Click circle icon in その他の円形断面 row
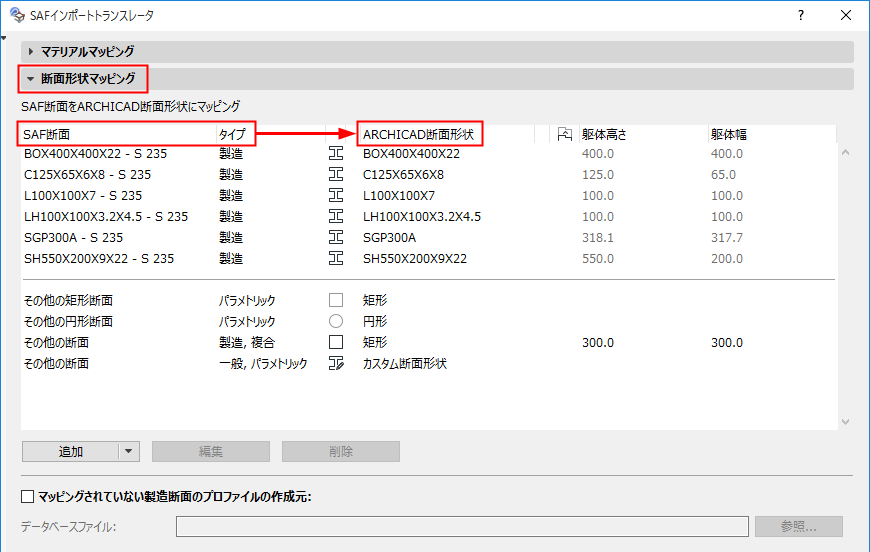 coord(336,321)
